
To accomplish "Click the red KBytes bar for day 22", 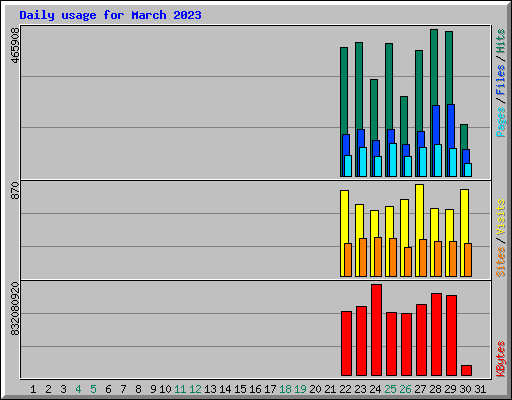I will tap(347, 344).
